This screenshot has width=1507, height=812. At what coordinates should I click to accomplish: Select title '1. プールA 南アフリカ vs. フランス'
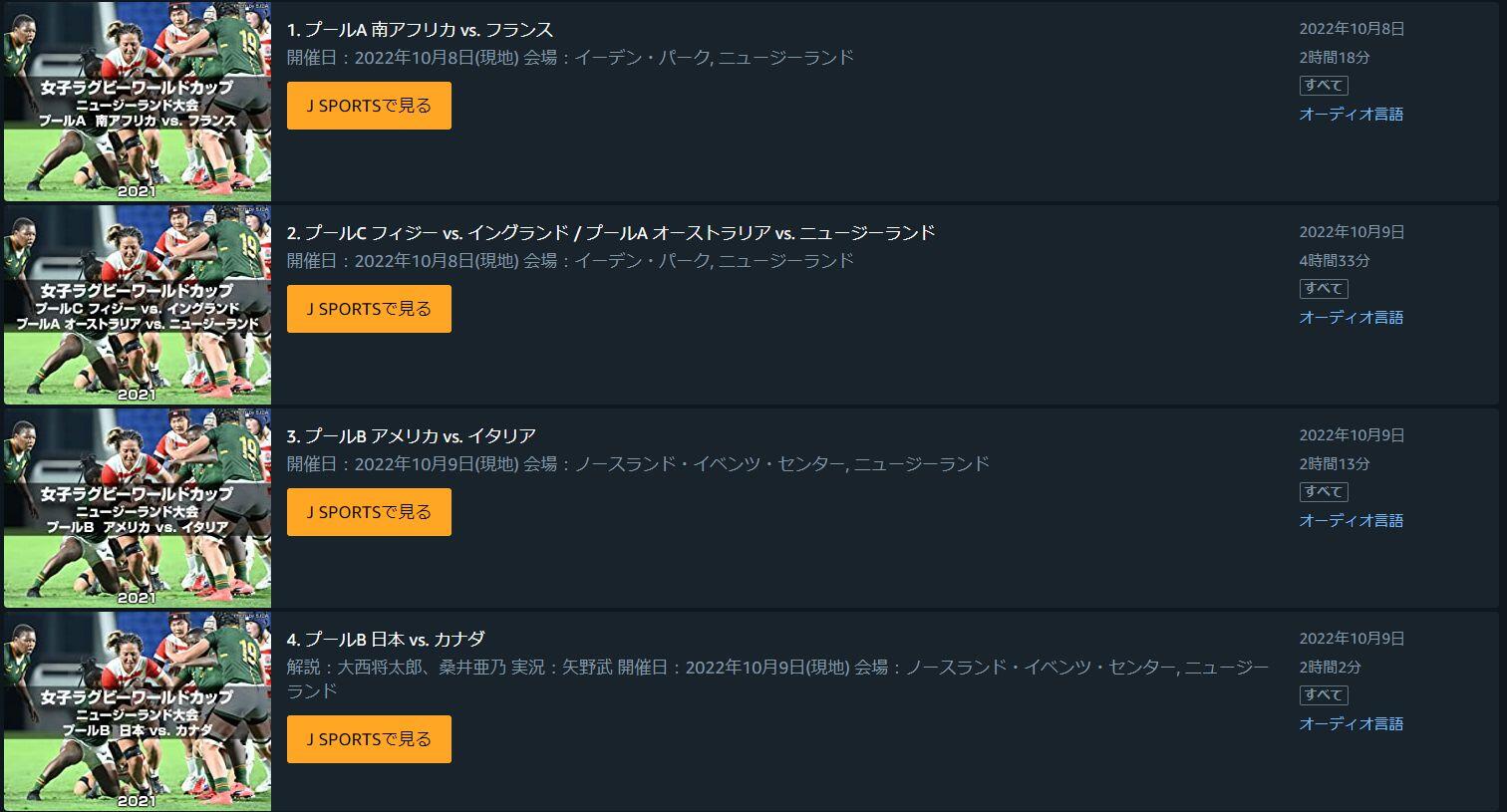[420, 30]
